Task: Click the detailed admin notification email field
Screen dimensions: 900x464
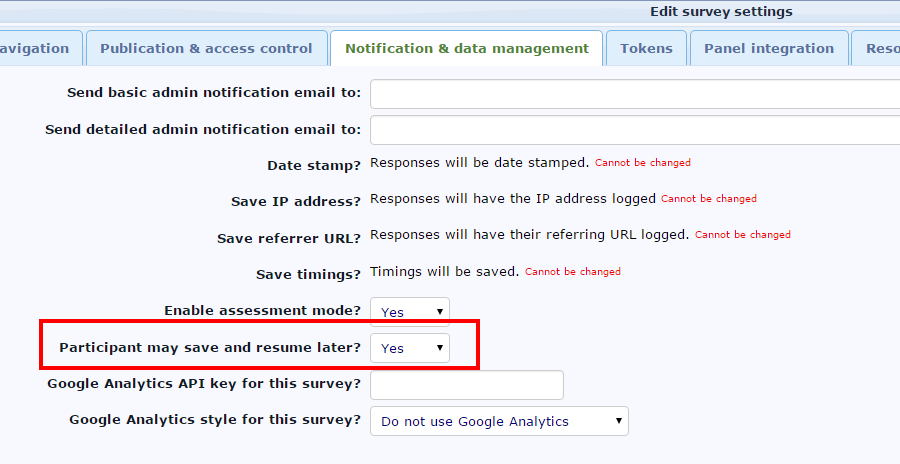Action: (634, 130)
